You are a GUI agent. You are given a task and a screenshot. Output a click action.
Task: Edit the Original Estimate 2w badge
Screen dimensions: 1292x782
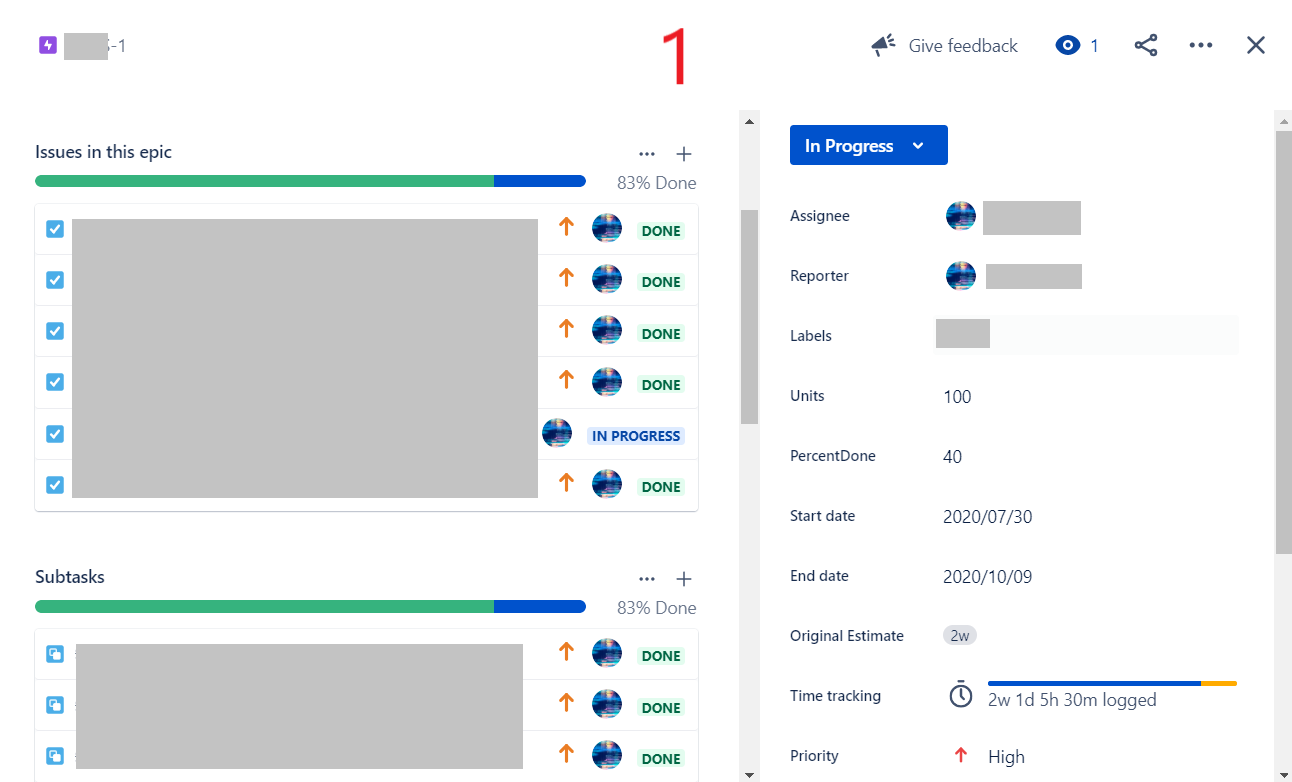pos(960,636)
